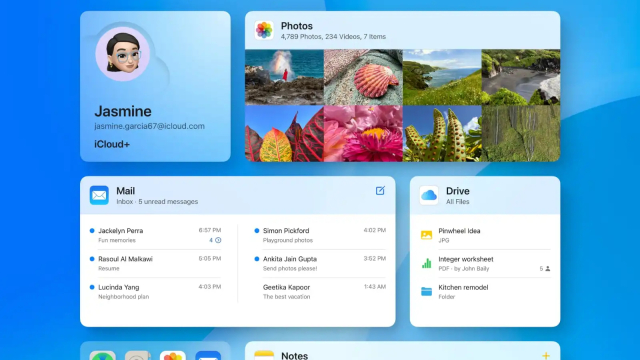Open Jackelyn Perra's Fun memories email
Screen dimensions: 640x360
(155, 235)
